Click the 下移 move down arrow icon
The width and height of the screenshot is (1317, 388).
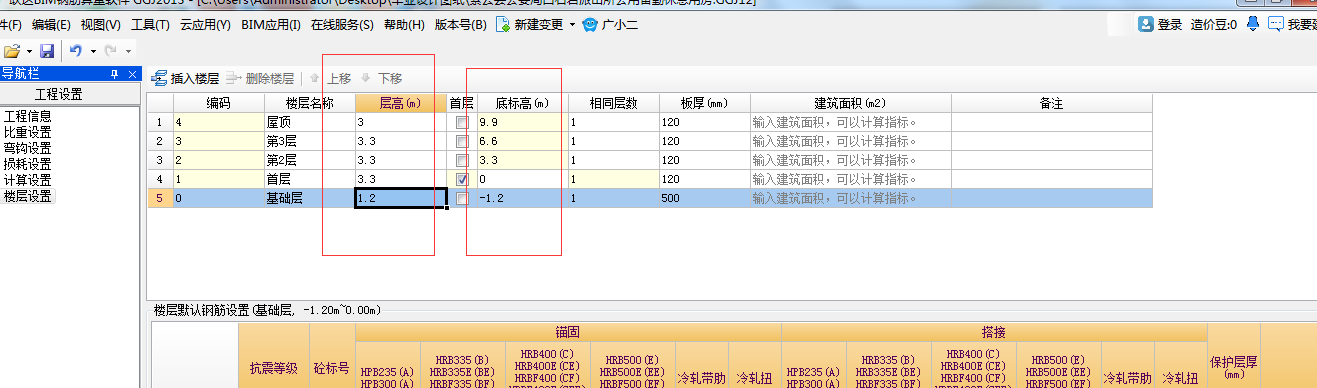click(x=365, y=78)
